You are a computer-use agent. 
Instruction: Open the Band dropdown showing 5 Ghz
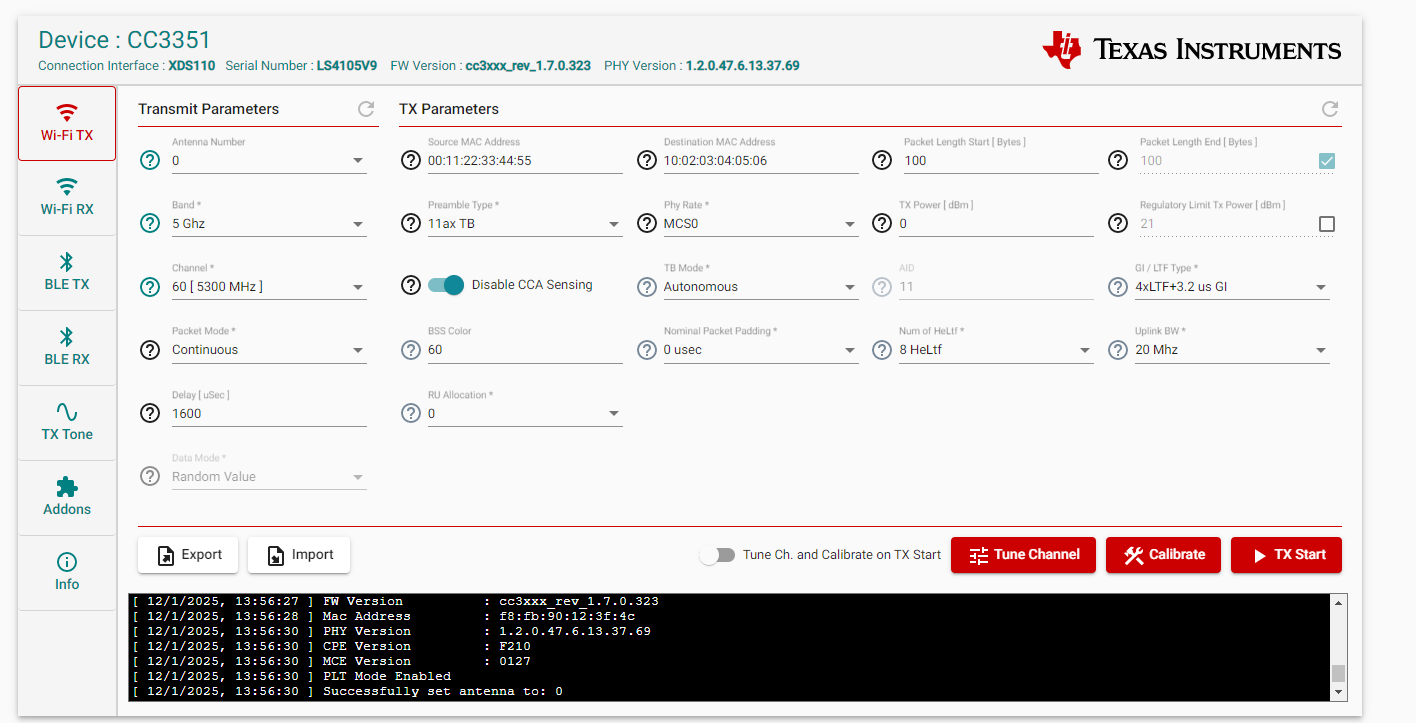269,223
